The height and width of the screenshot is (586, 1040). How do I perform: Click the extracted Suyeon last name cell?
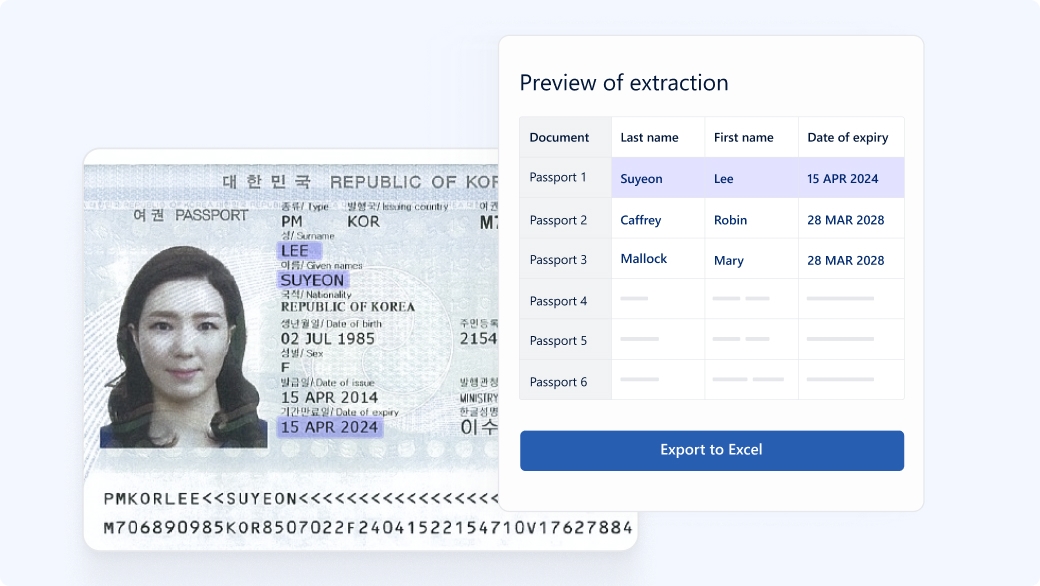641,178
